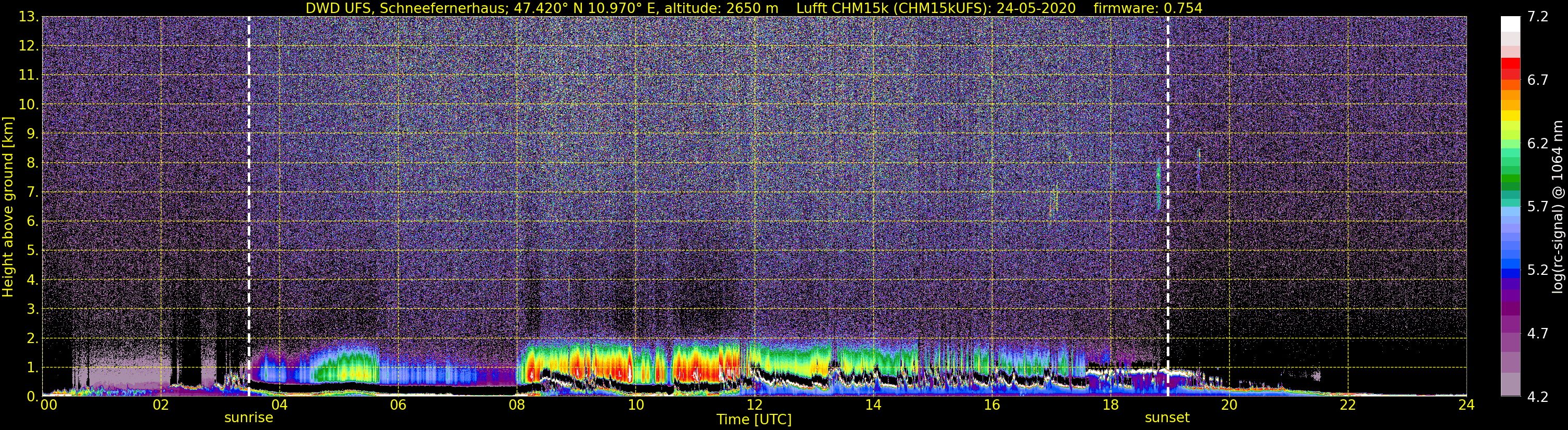Click the white dashed sunrise line
The height and width of the screenshot is (430, 1568).
(x=249, y=206)
